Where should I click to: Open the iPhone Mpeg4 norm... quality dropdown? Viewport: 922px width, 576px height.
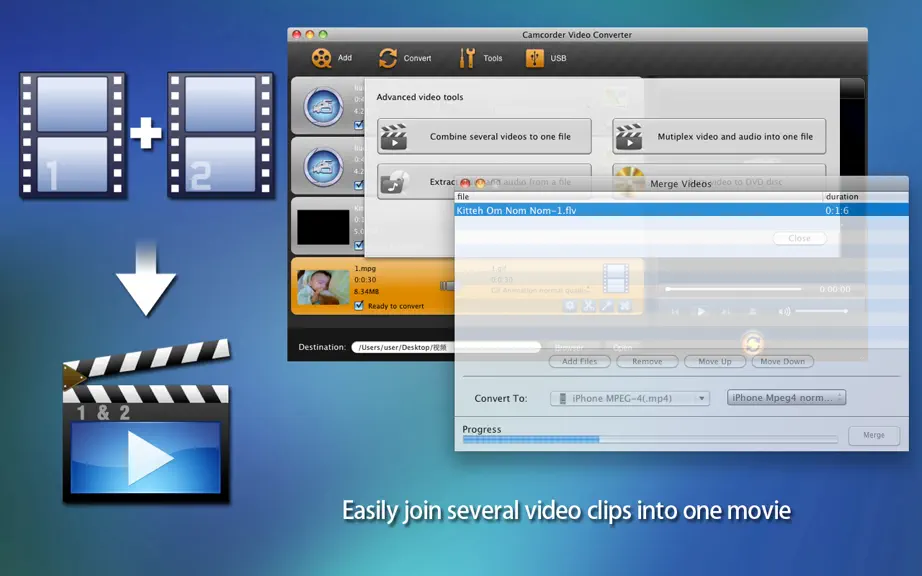[786, 398]
